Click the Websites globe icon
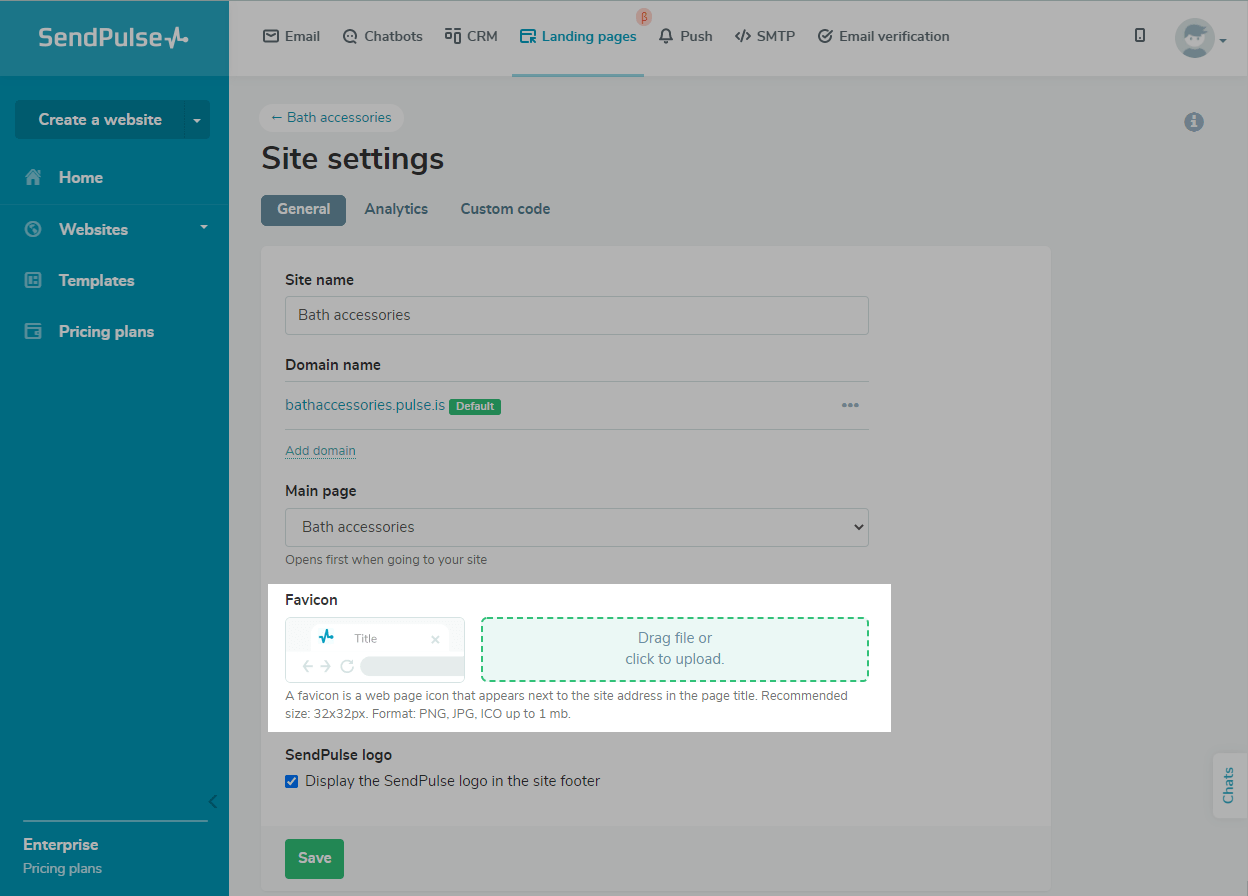1248x896 pixels. 33,229
